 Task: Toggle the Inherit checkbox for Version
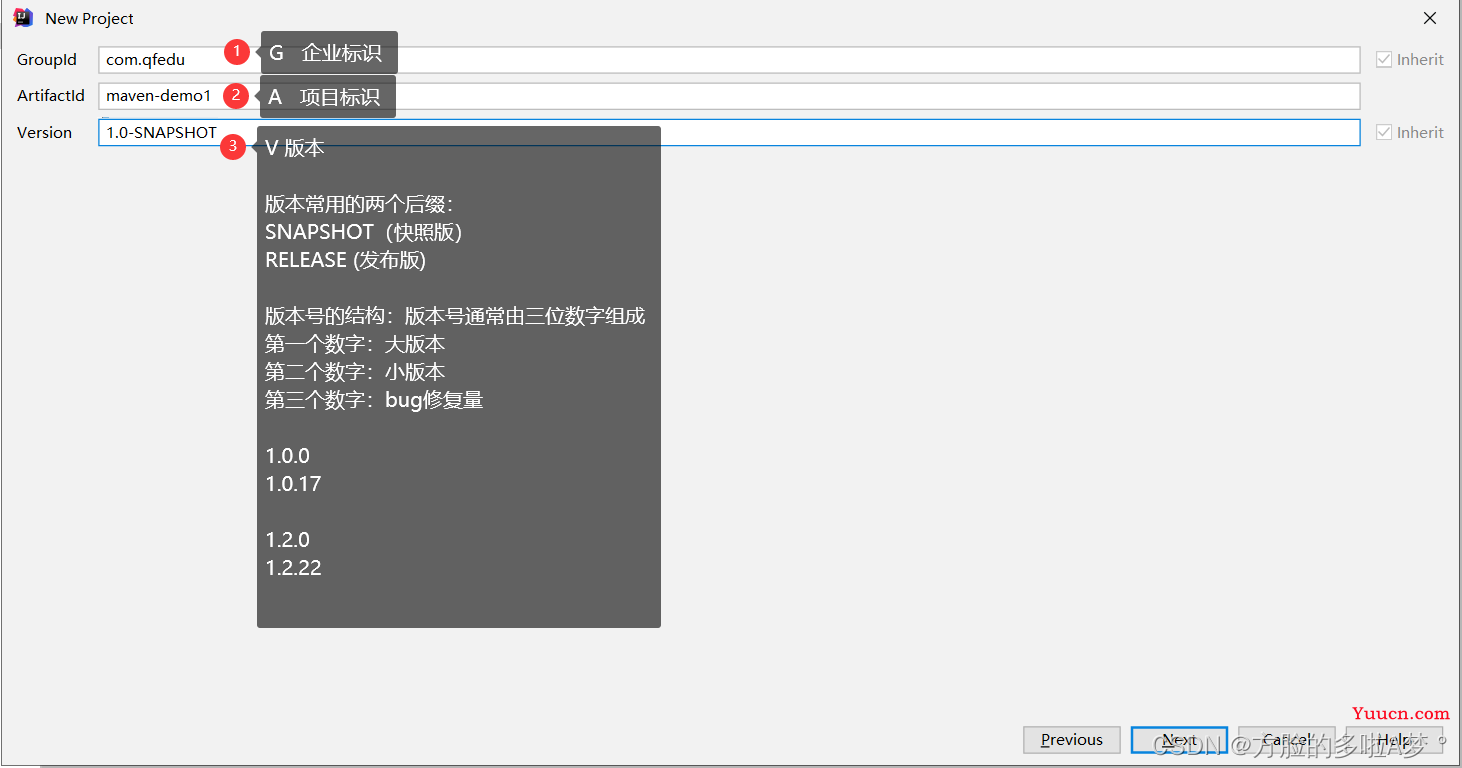1384,132
